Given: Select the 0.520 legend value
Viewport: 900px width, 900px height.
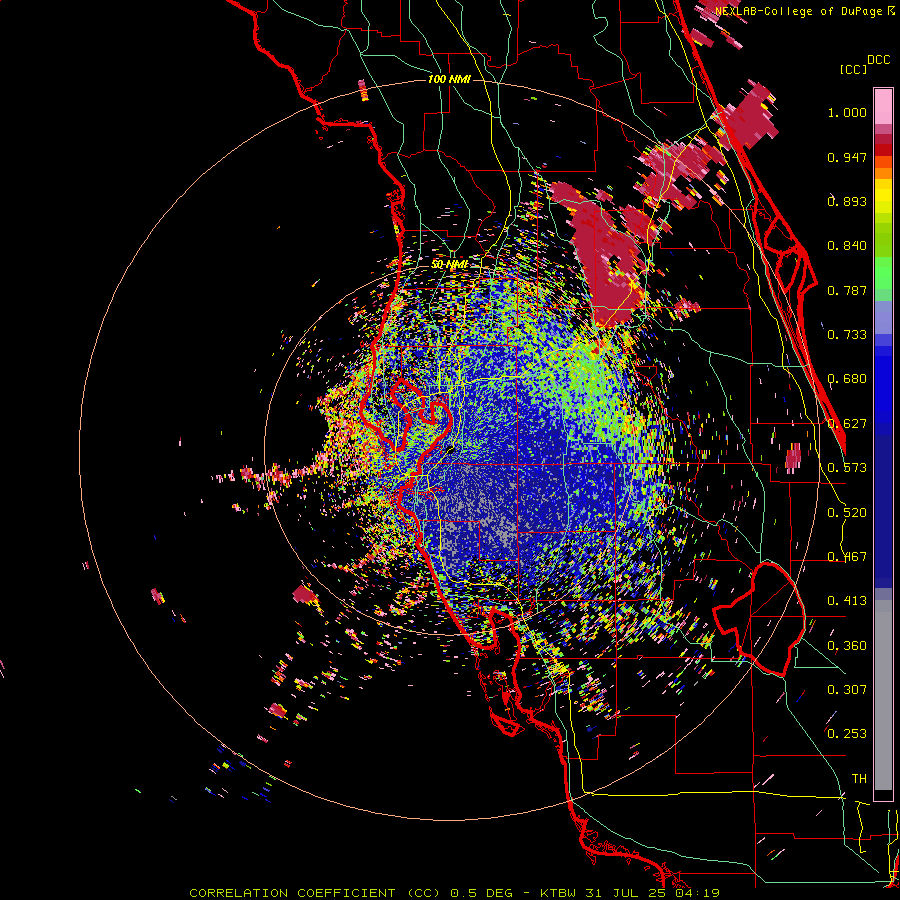Looking at the screenshot, I should pos(847,513).
